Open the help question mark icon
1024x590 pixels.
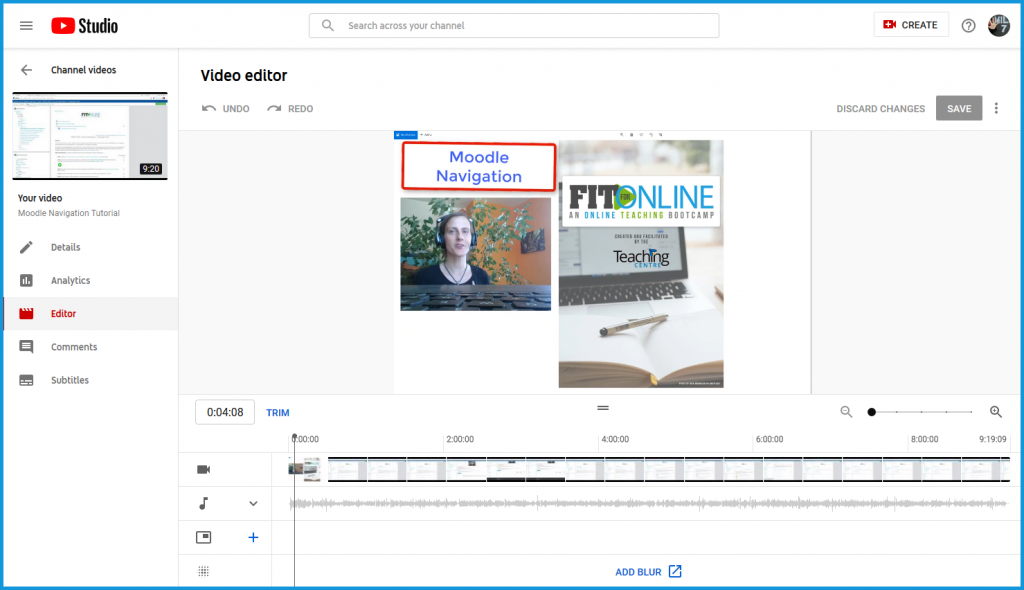coord(968,25)
